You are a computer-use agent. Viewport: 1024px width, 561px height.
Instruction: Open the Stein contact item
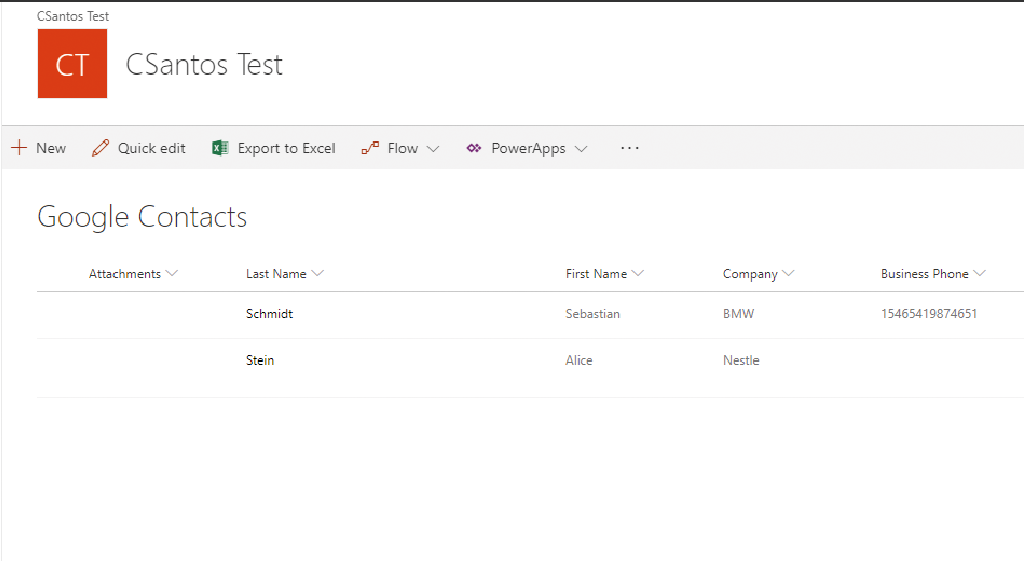pyautogui.click(x=260, y=360)
